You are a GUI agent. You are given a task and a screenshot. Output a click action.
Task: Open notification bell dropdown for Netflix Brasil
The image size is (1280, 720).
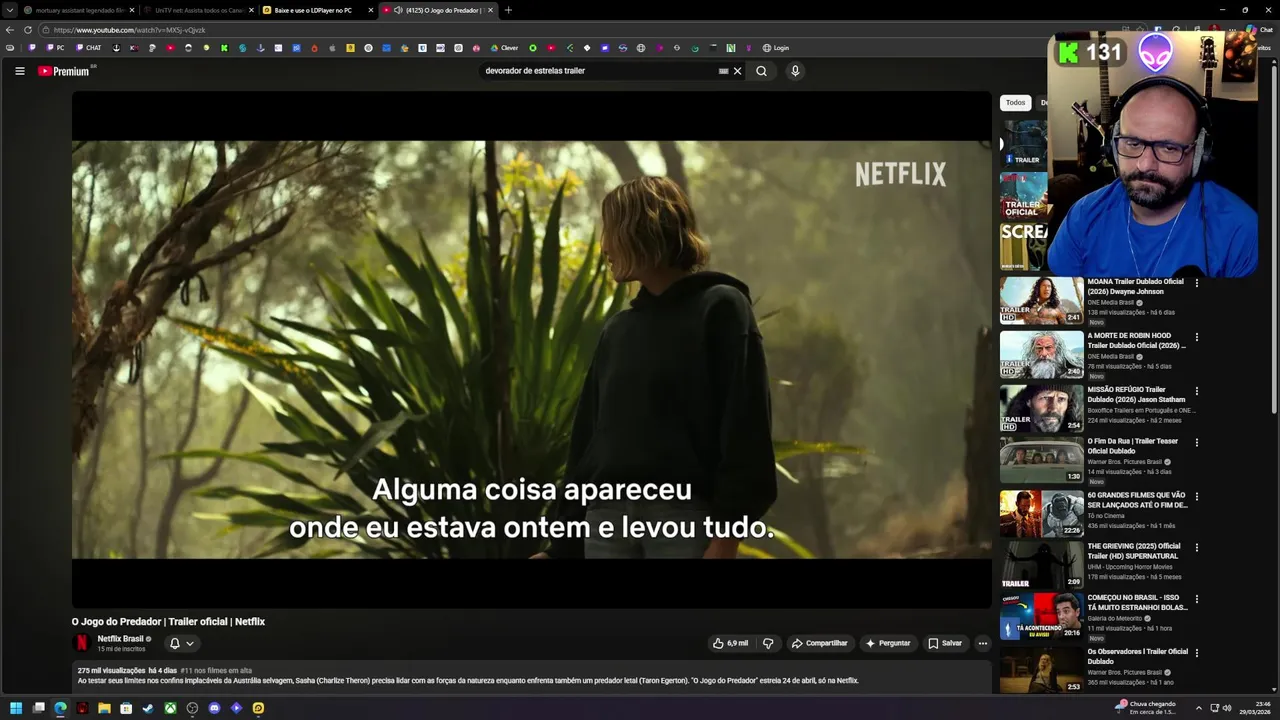[181, 643]
